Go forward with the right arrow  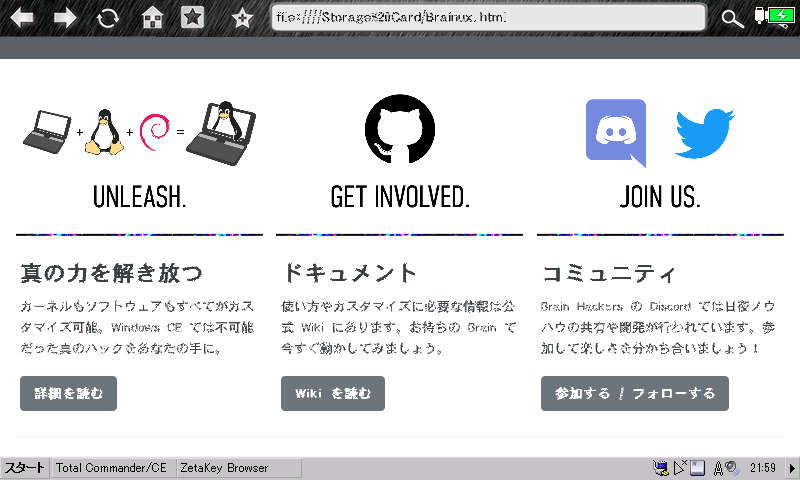point(65,18)
